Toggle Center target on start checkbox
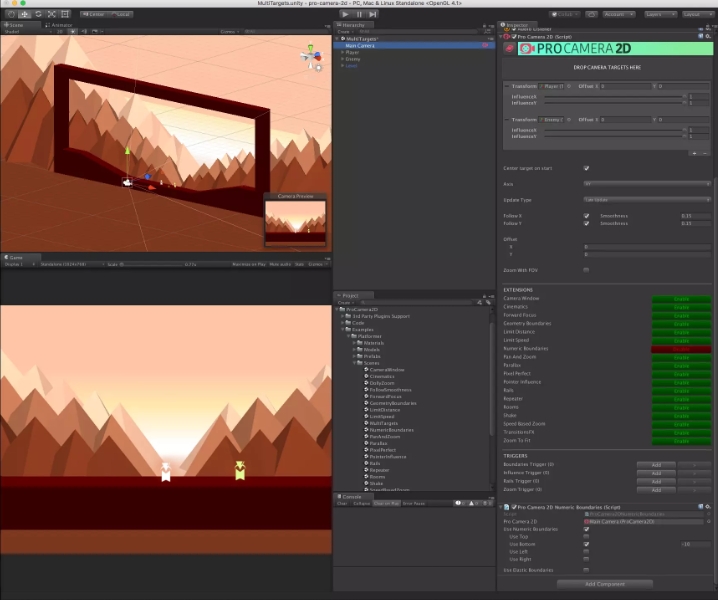 (x=586, y=168)
